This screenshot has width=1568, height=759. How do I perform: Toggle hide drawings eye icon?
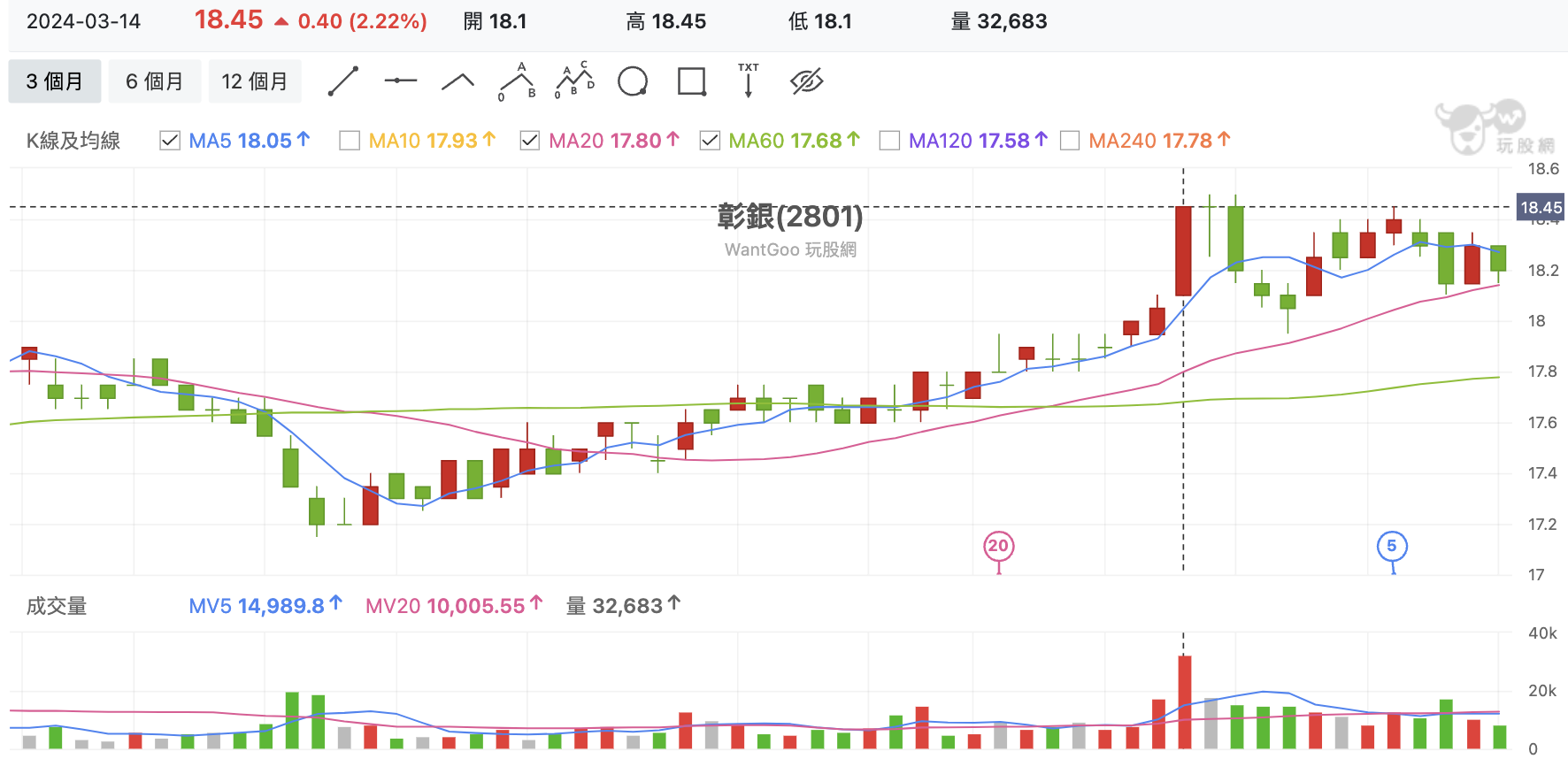coord(806,81)
